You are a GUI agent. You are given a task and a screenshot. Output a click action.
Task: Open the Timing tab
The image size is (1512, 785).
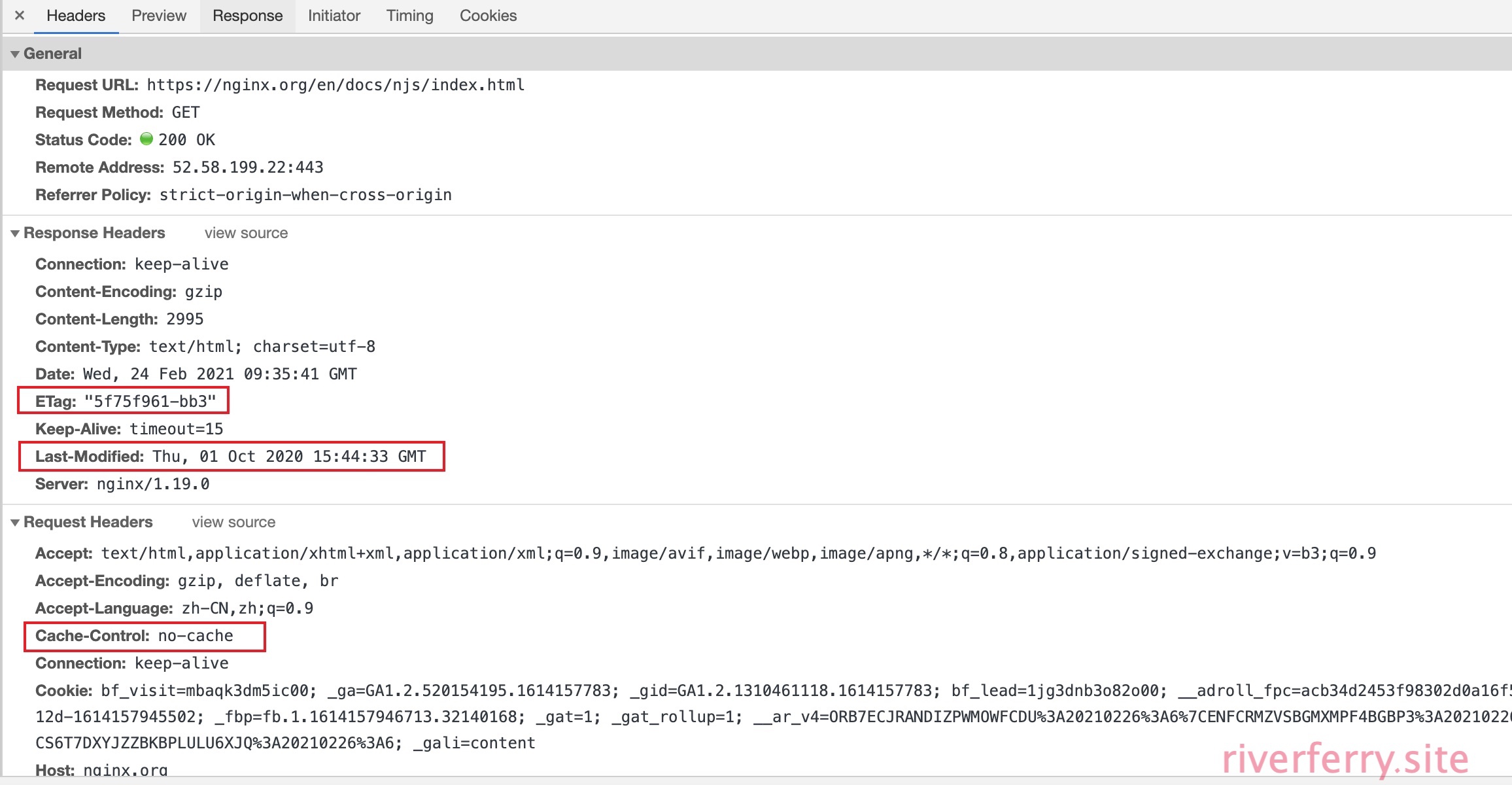pyautogui.click(x=409, y=16)
